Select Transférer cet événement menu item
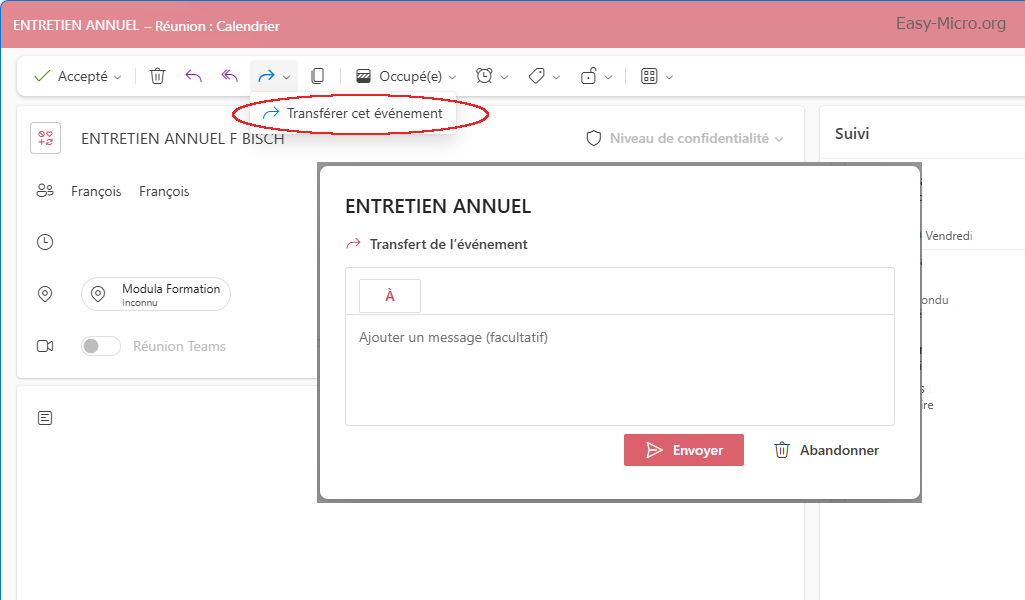This screenshot has height=600, width=1025. pyautogui.click(x=364, y=114)
